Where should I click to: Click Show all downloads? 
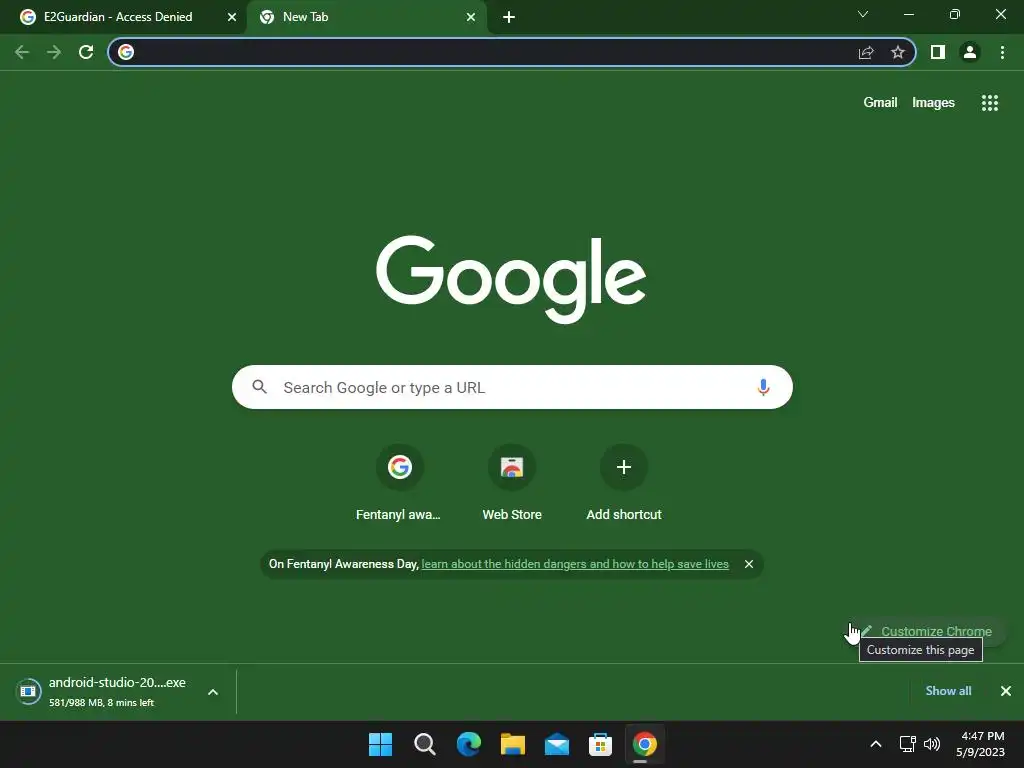pos(948,691)
